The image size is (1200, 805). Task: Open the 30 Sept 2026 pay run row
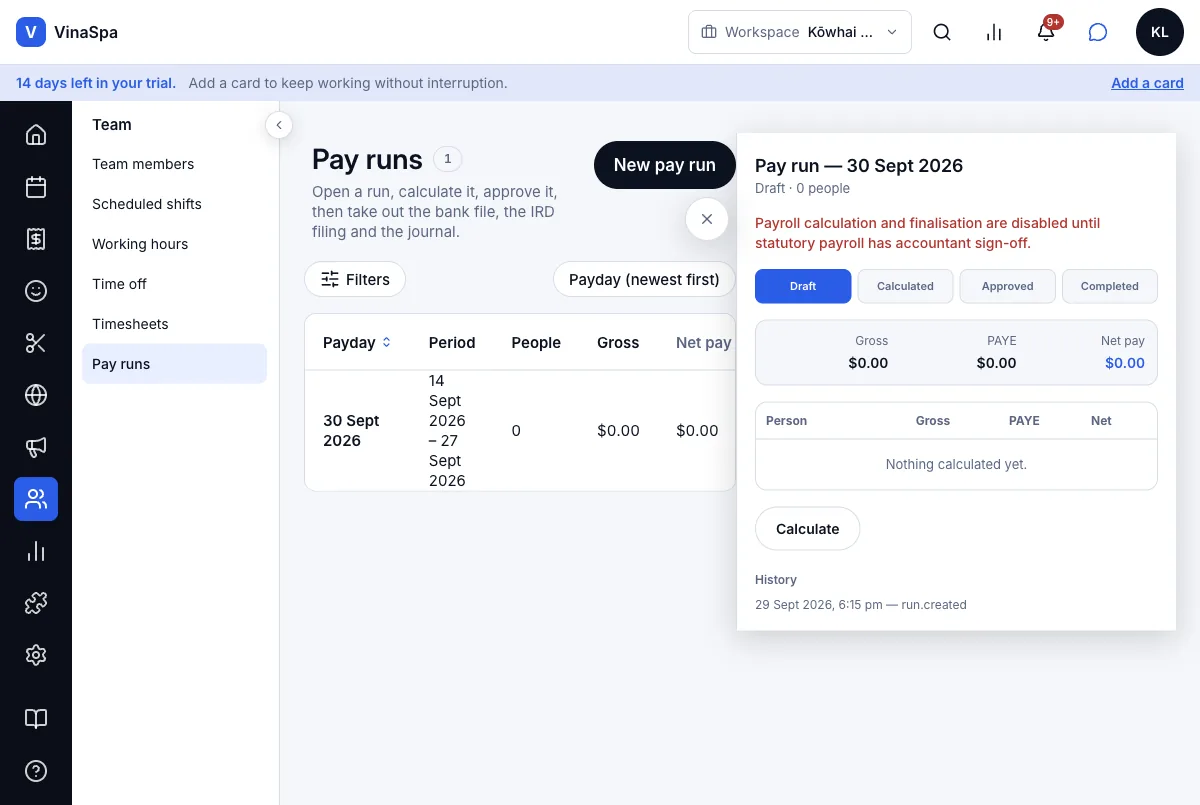coord(520,431)
